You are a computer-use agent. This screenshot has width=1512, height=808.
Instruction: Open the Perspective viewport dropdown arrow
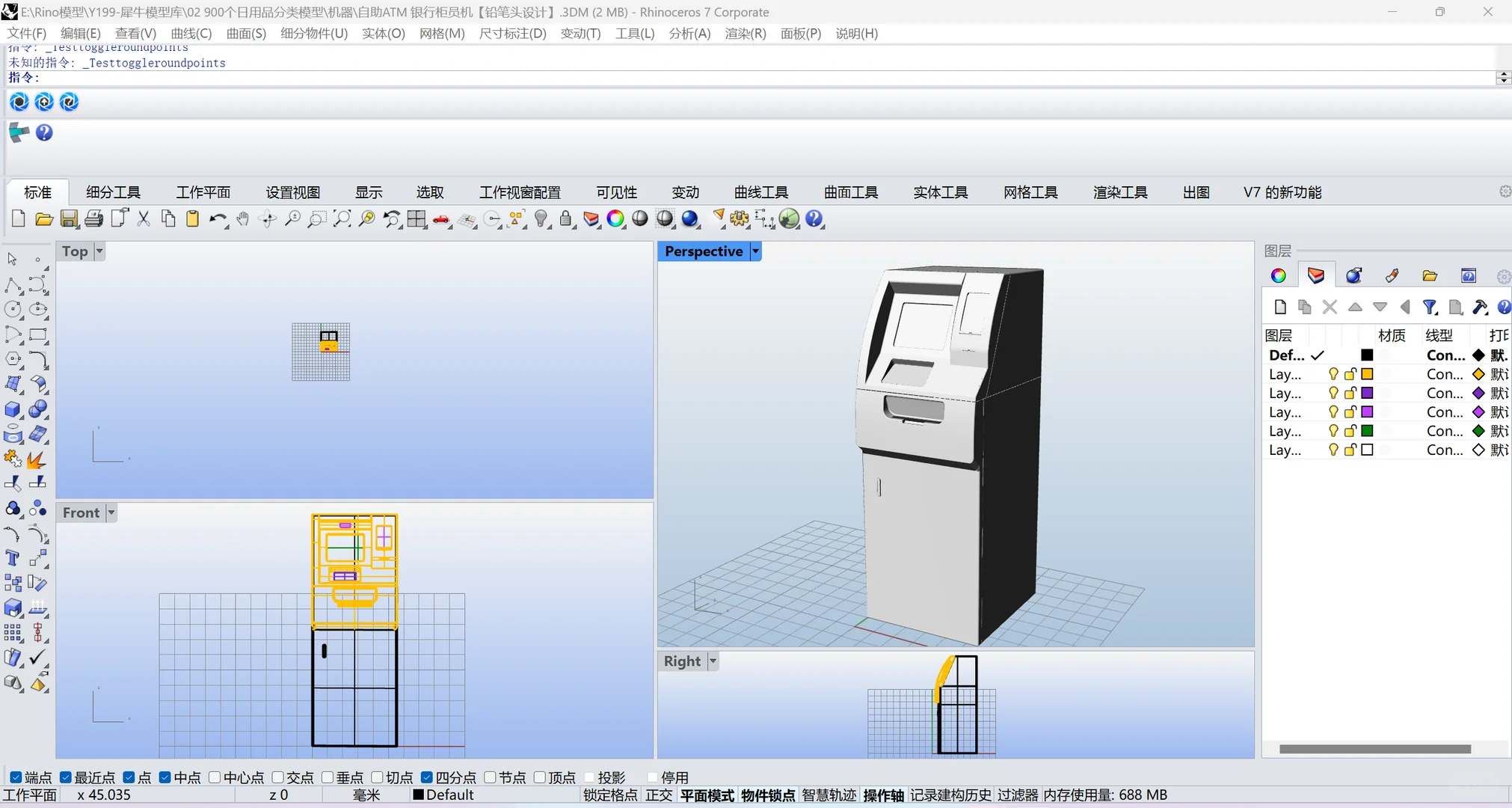click(x=756, y=251)
